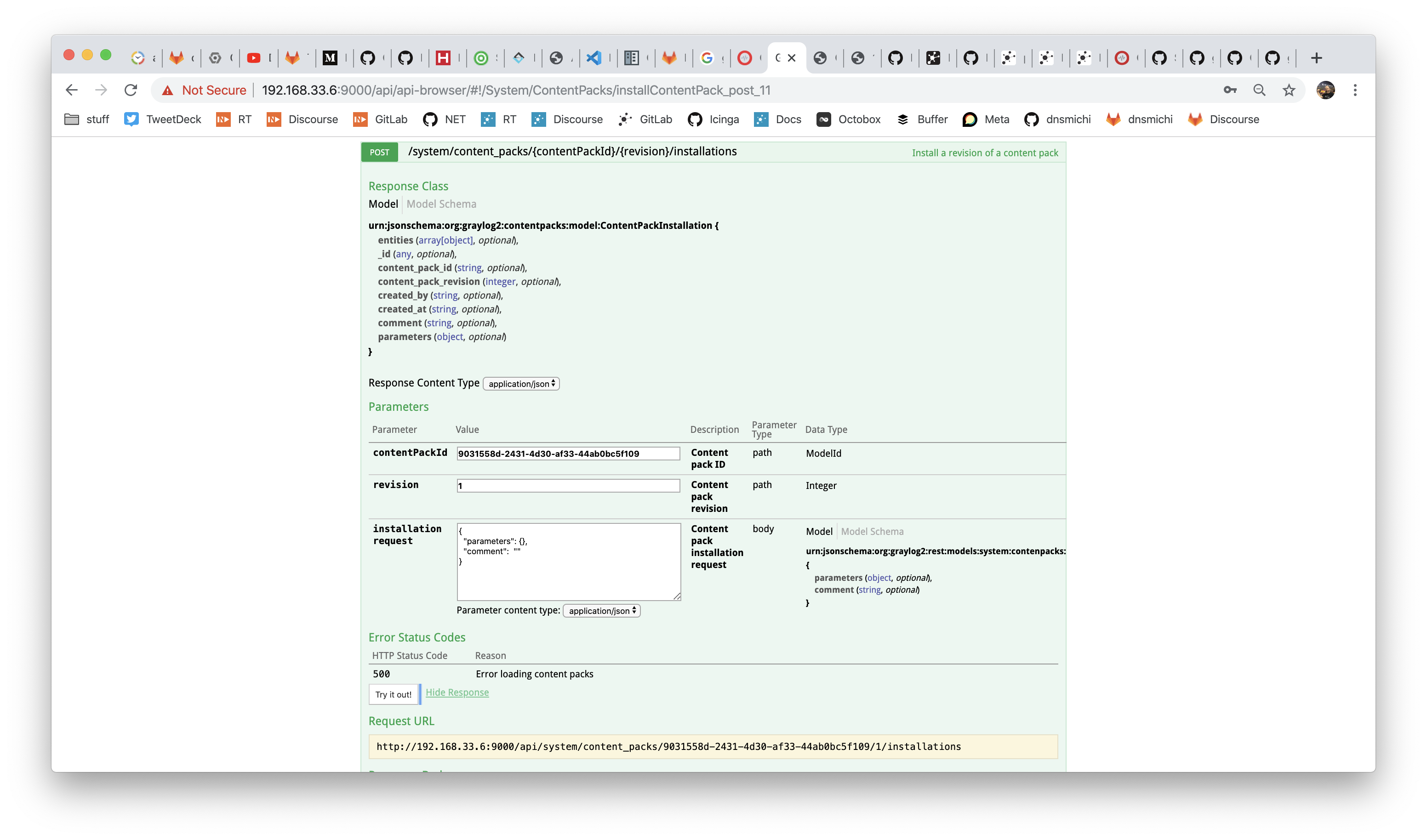The height and width of the screenshot is (840, 1427).
Task: Click the installations endpoint path heading
Action: coord(572,151)
